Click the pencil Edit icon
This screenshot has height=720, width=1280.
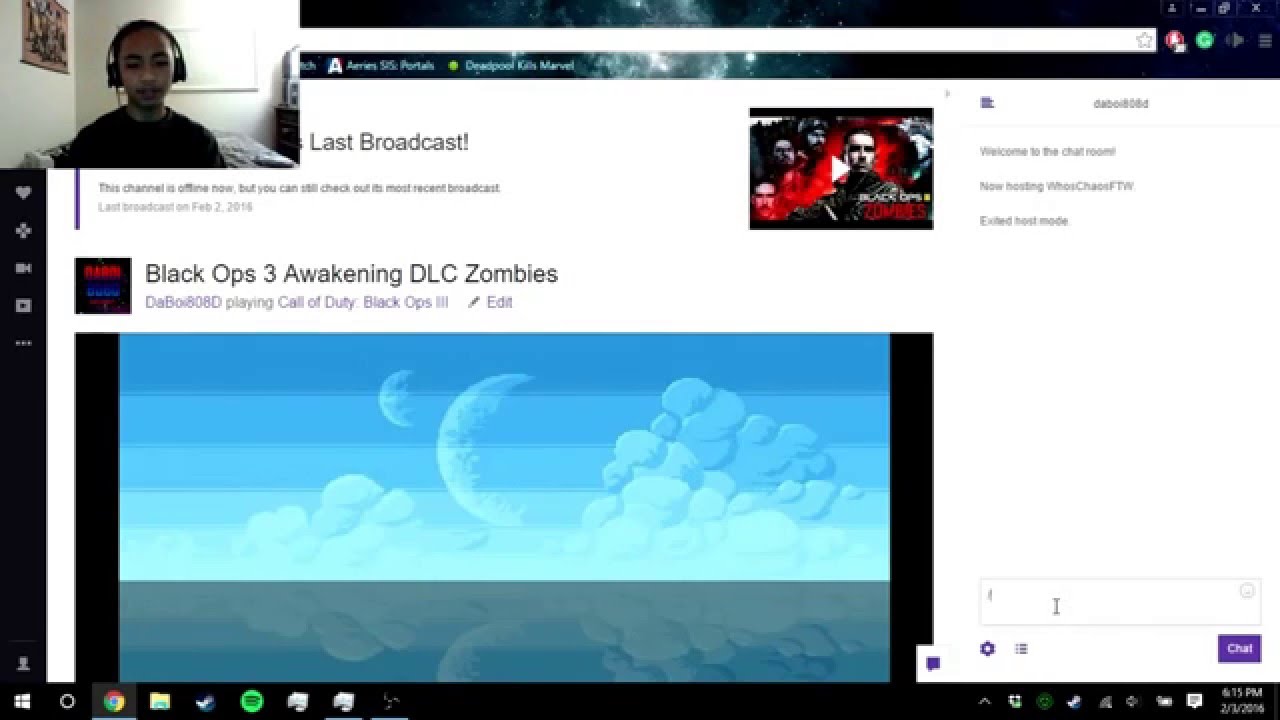coord(474,302)
